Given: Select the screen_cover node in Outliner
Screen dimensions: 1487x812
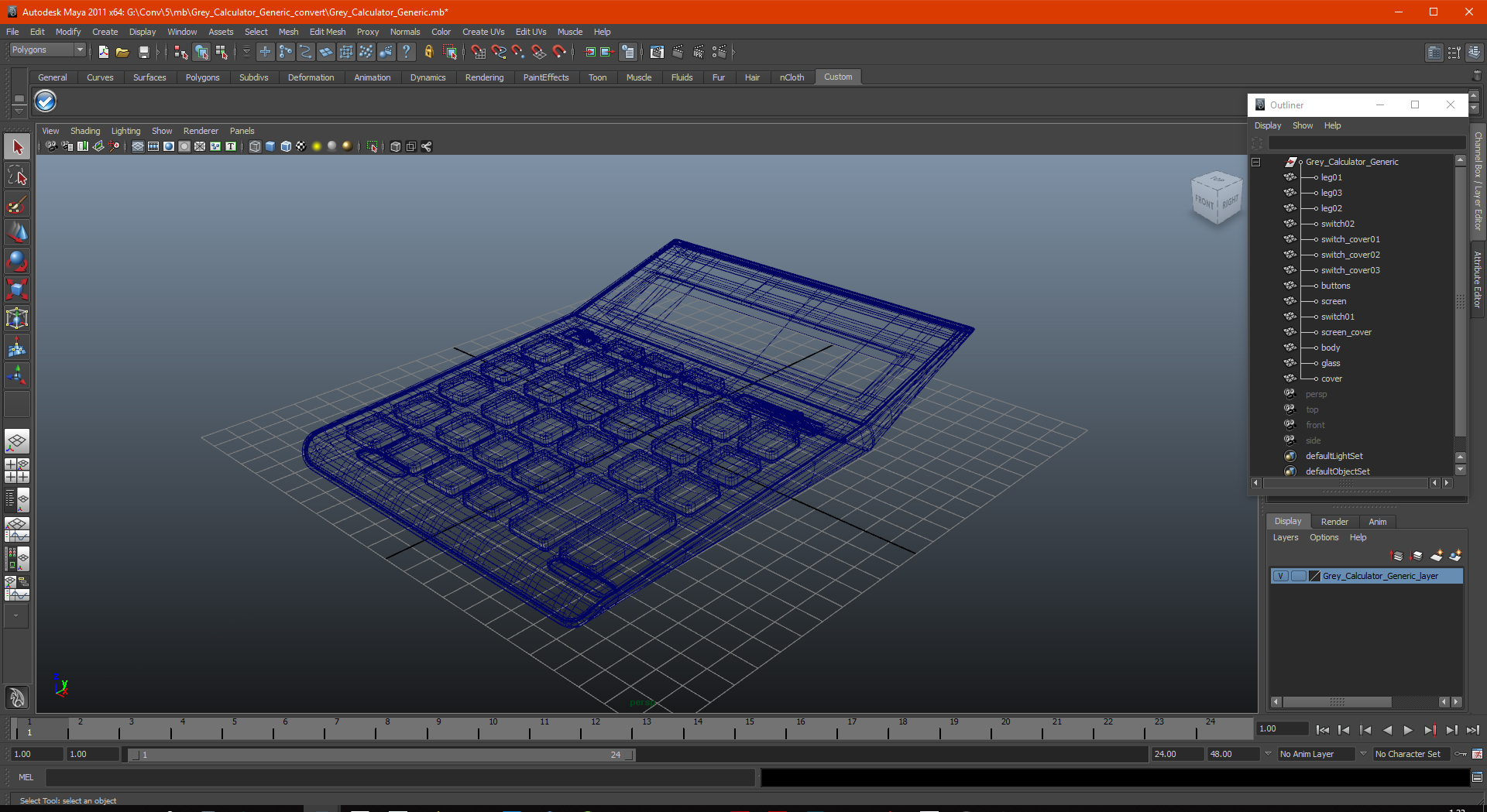Looking at the screenshot, I should pos(1346,332).
